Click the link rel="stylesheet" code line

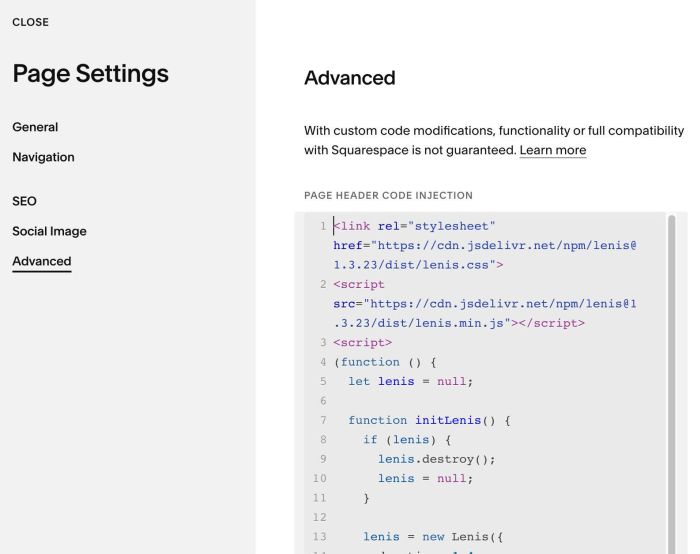[414, 226]
